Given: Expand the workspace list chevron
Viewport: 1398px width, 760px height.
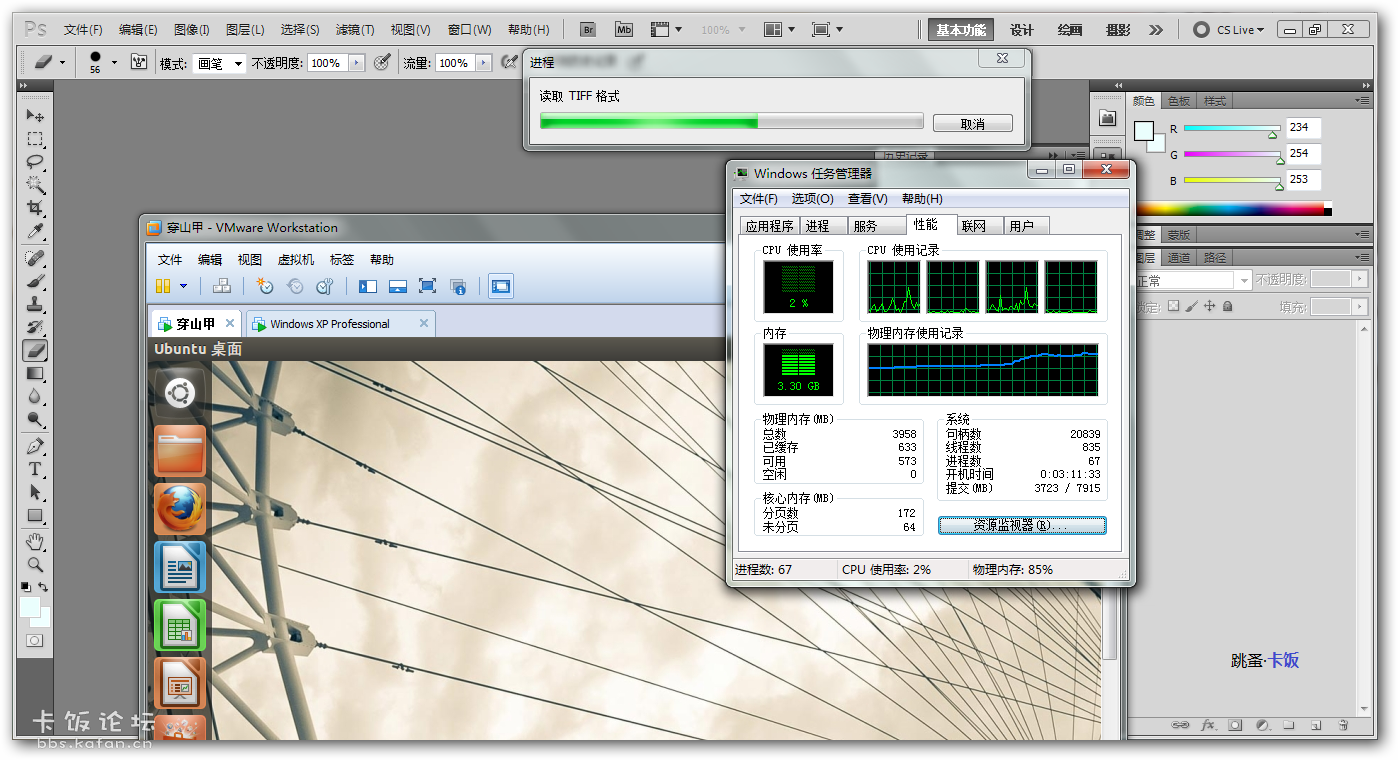Looking at the screenshot, I should tap(1156, 30).
